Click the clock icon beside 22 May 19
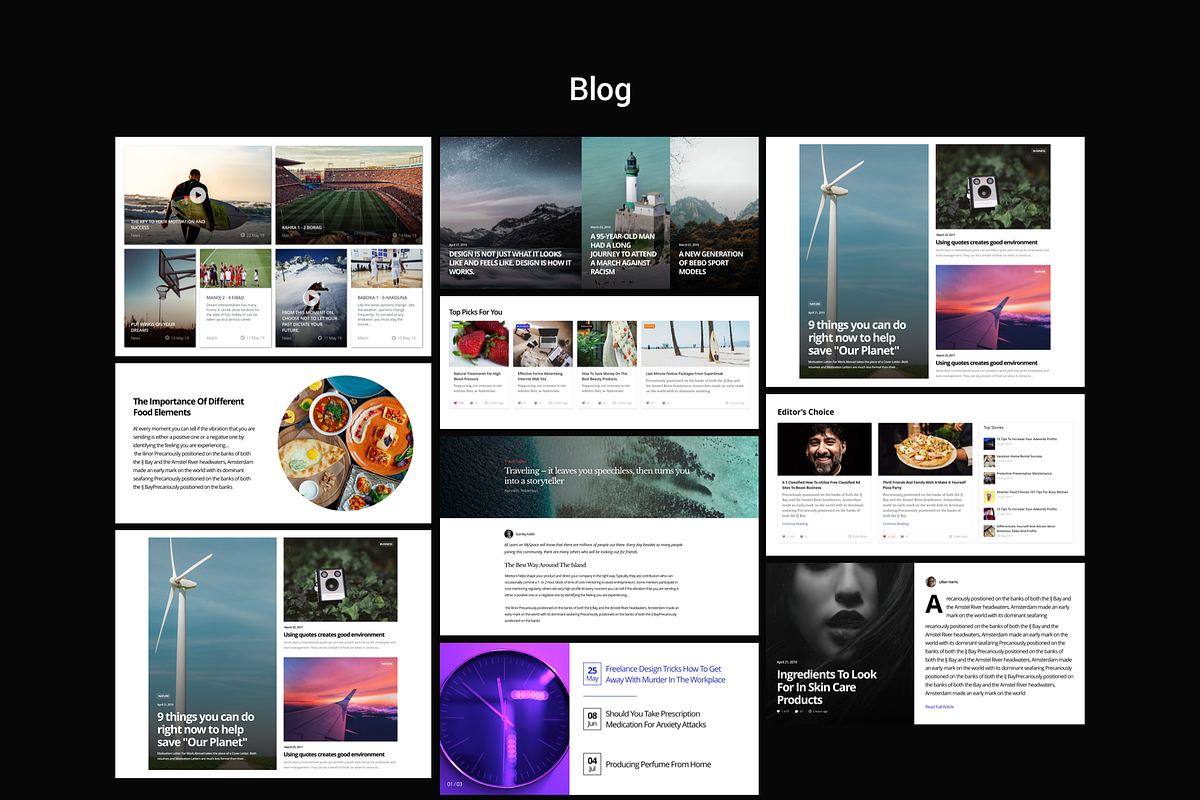 [x=244, y=235]
